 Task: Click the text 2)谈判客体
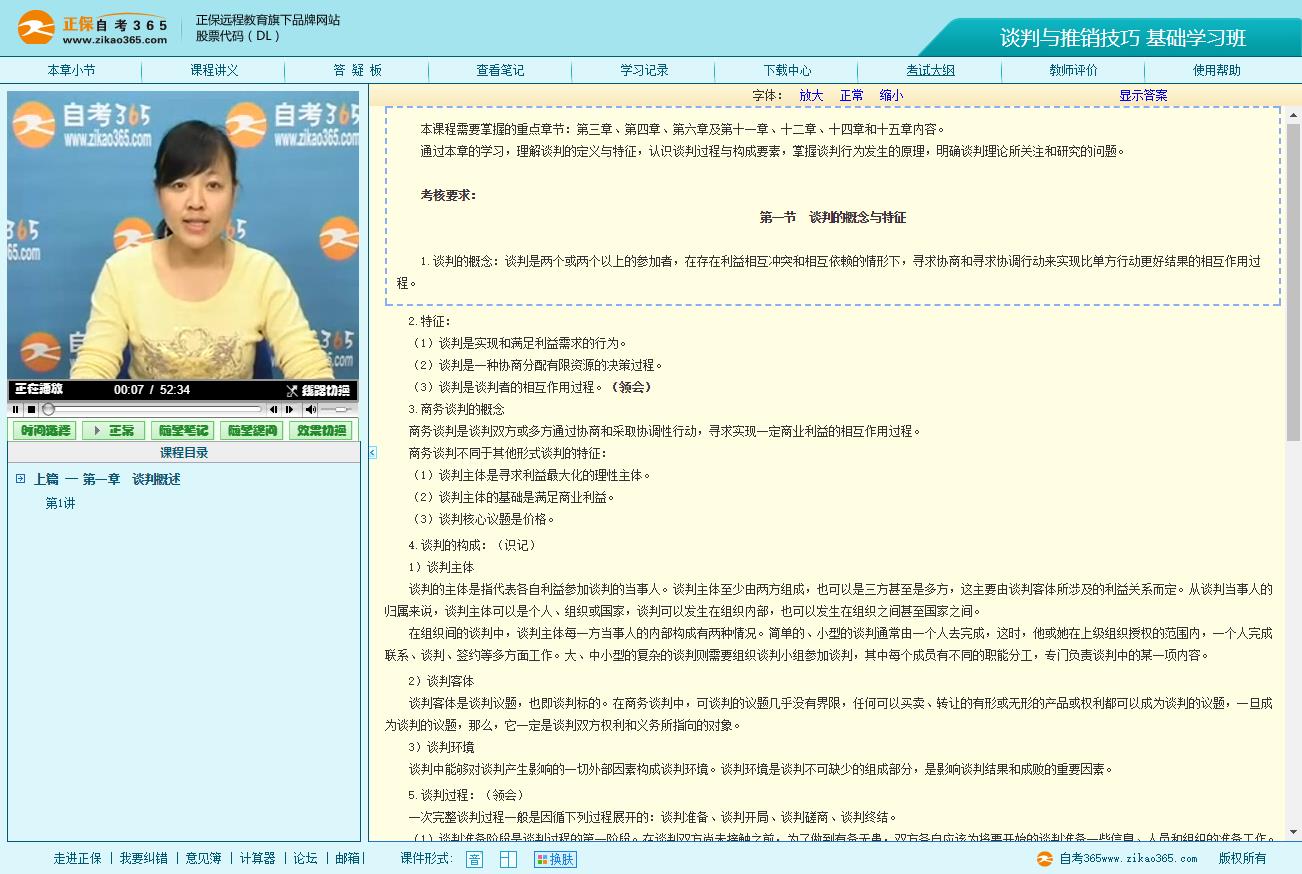pyautogui.click(x=441, y=681)
